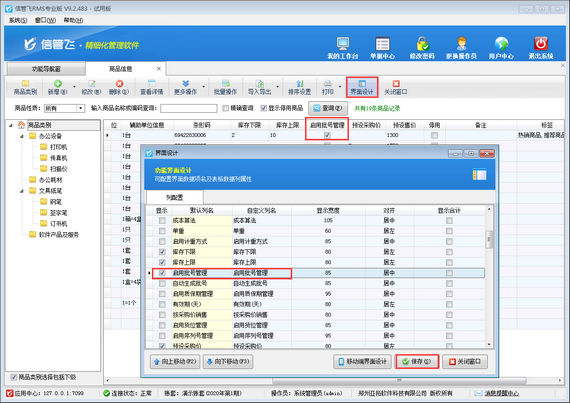Open 单据中心 list icon
The width and height of the screenshot is (570, 403).
[382, 44]
